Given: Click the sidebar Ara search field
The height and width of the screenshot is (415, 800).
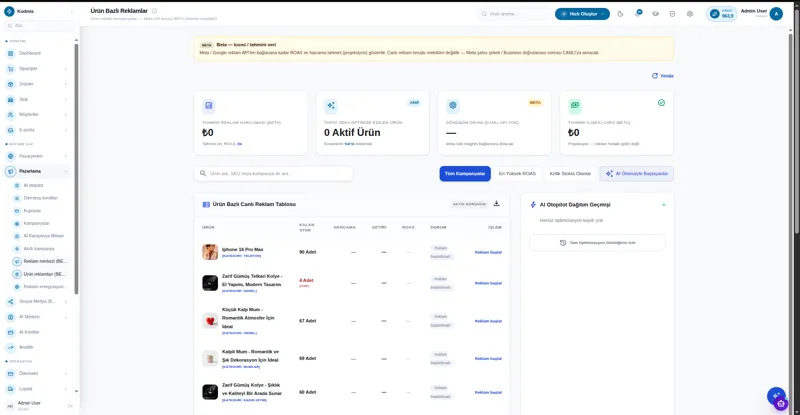Looking at the screenshot, I should coord(40,26).
